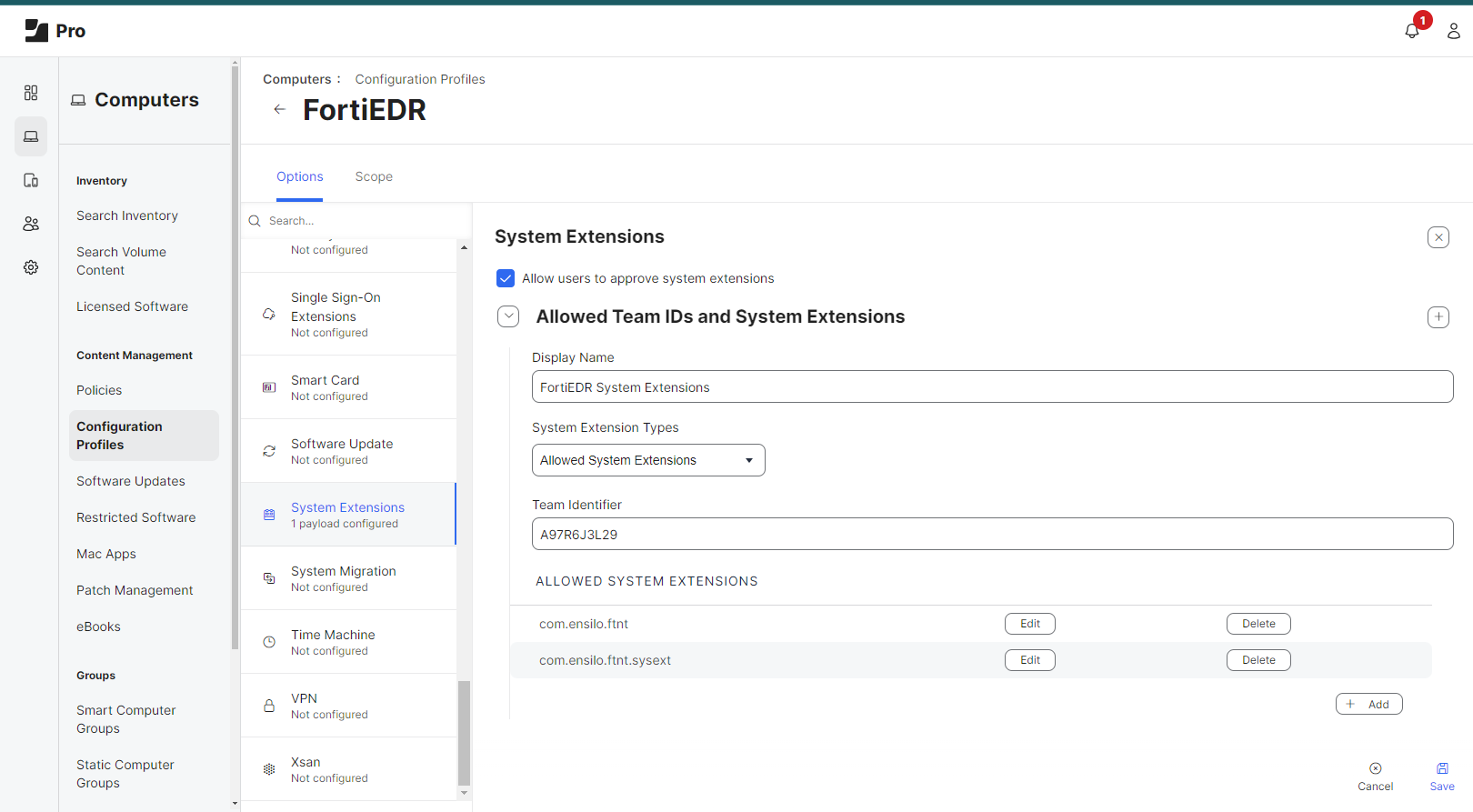Screen dimensions: 1473x812
Task: Click the Jamf Pro logo
Action: [55, 31]
